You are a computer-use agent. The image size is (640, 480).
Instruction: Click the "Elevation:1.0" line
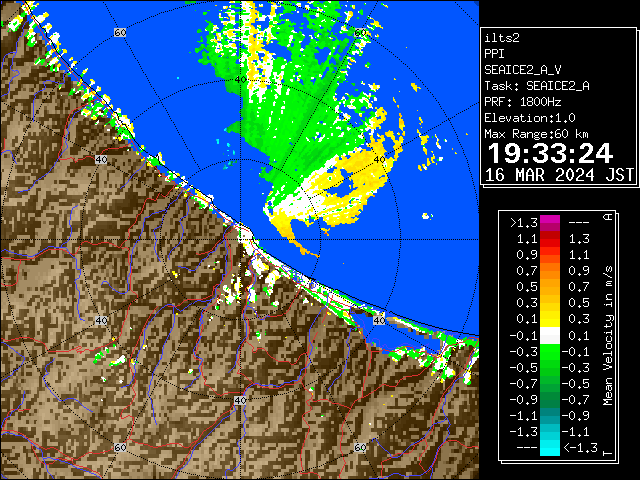click(x=529, y=118)
